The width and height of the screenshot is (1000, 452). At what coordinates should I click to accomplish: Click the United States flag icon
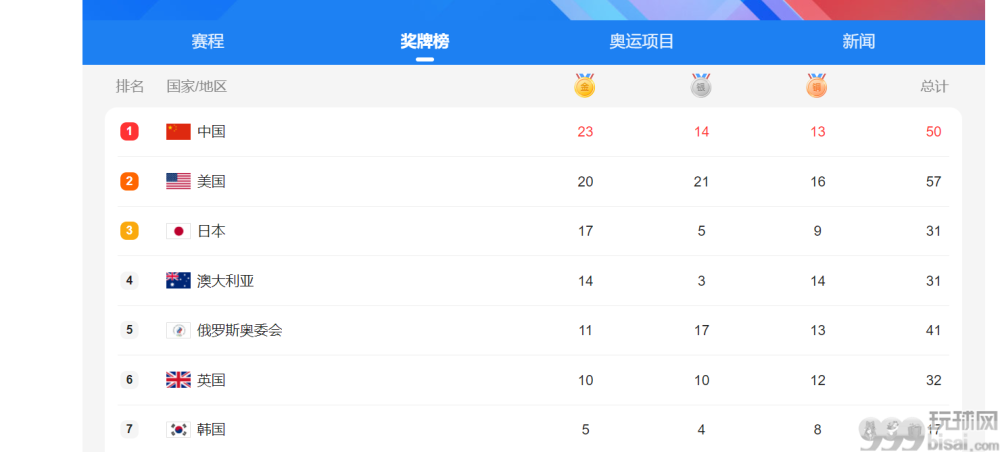click(179, 182)
